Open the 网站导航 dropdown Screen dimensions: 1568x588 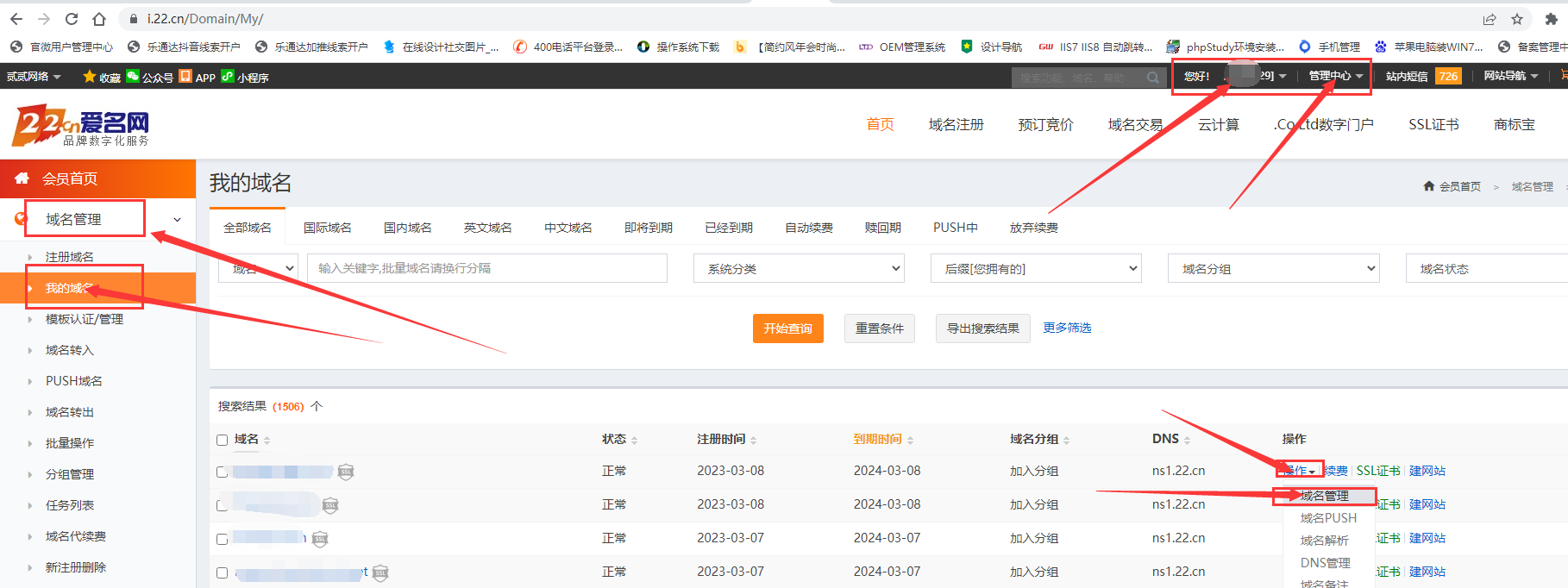[1511, 76]
